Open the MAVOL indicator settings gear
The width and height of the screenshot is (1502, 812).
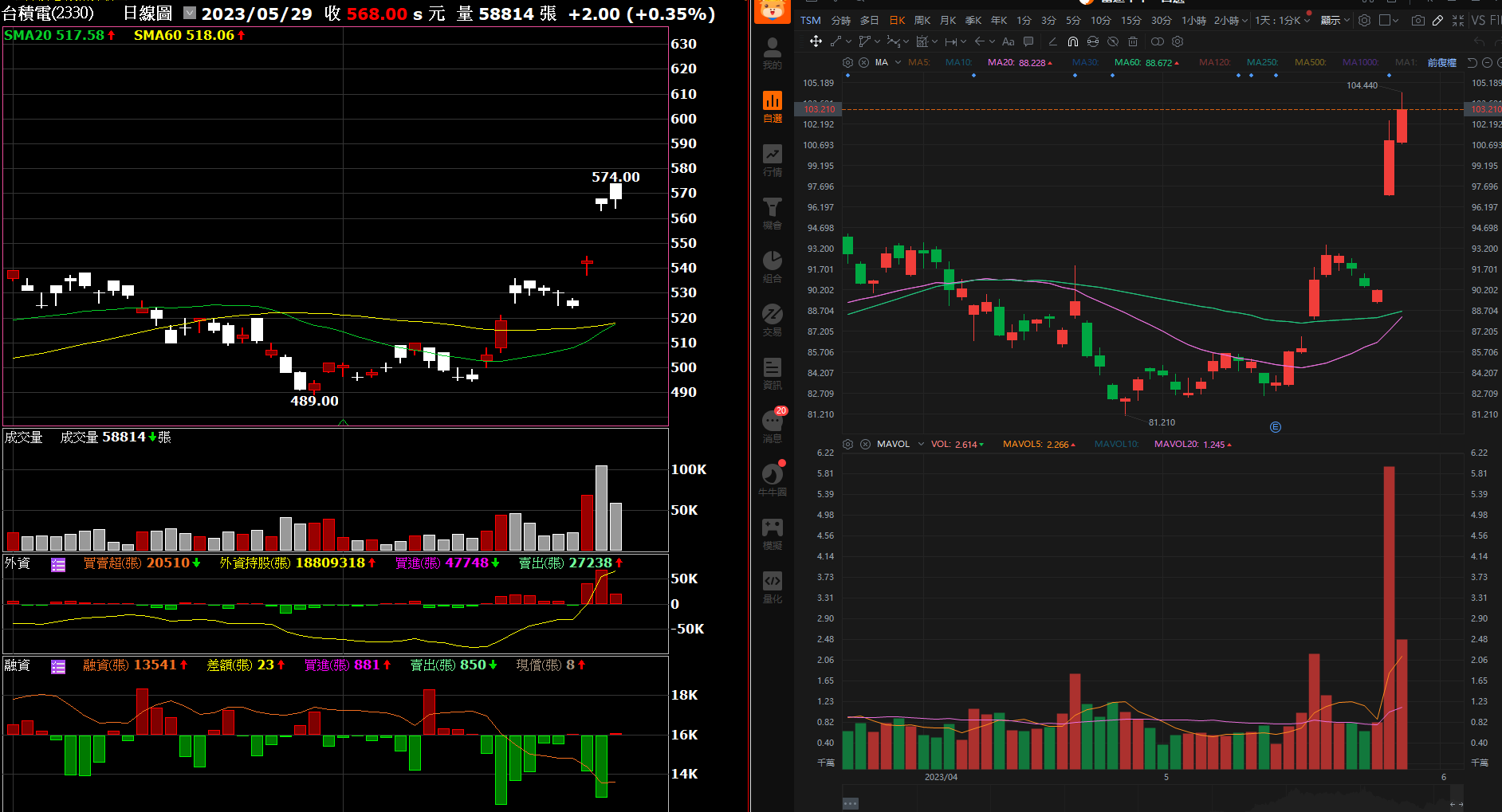pyautogui.click(x=847, y=444)
